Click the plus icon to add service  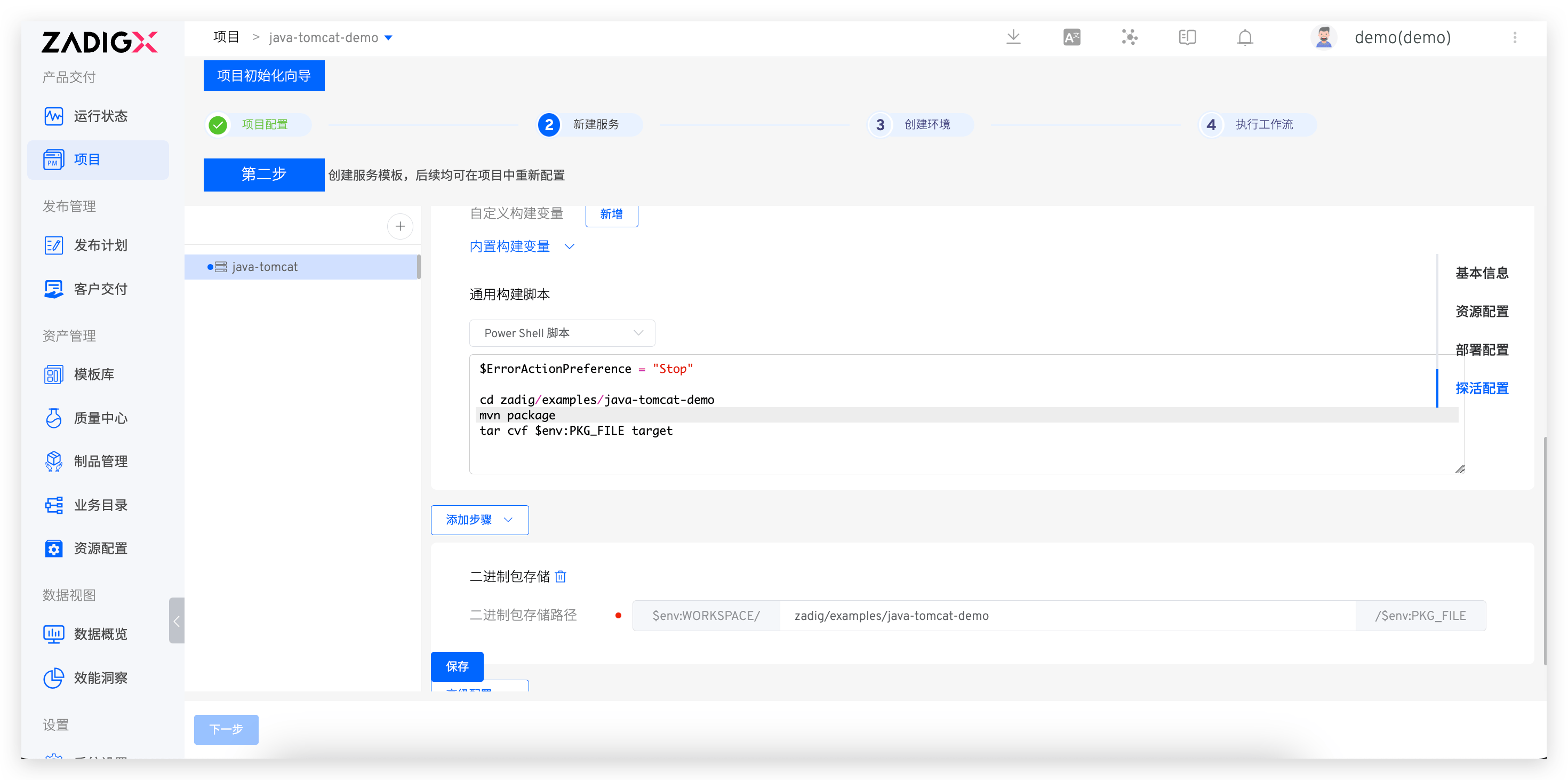pyautogui.click(x=400, y=227)
